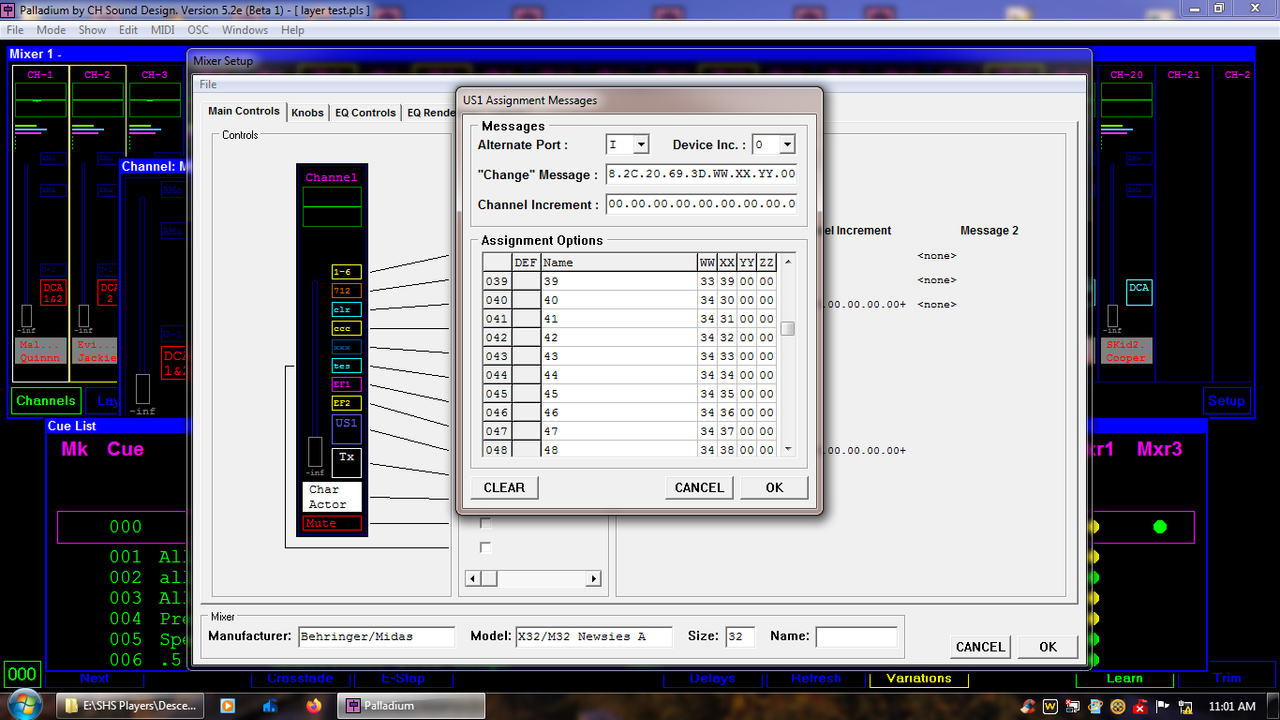Toggle DEF cell for row 045
Image resolution: width=1280 pixels, height=720 pixels.
[x=526, y=394]
